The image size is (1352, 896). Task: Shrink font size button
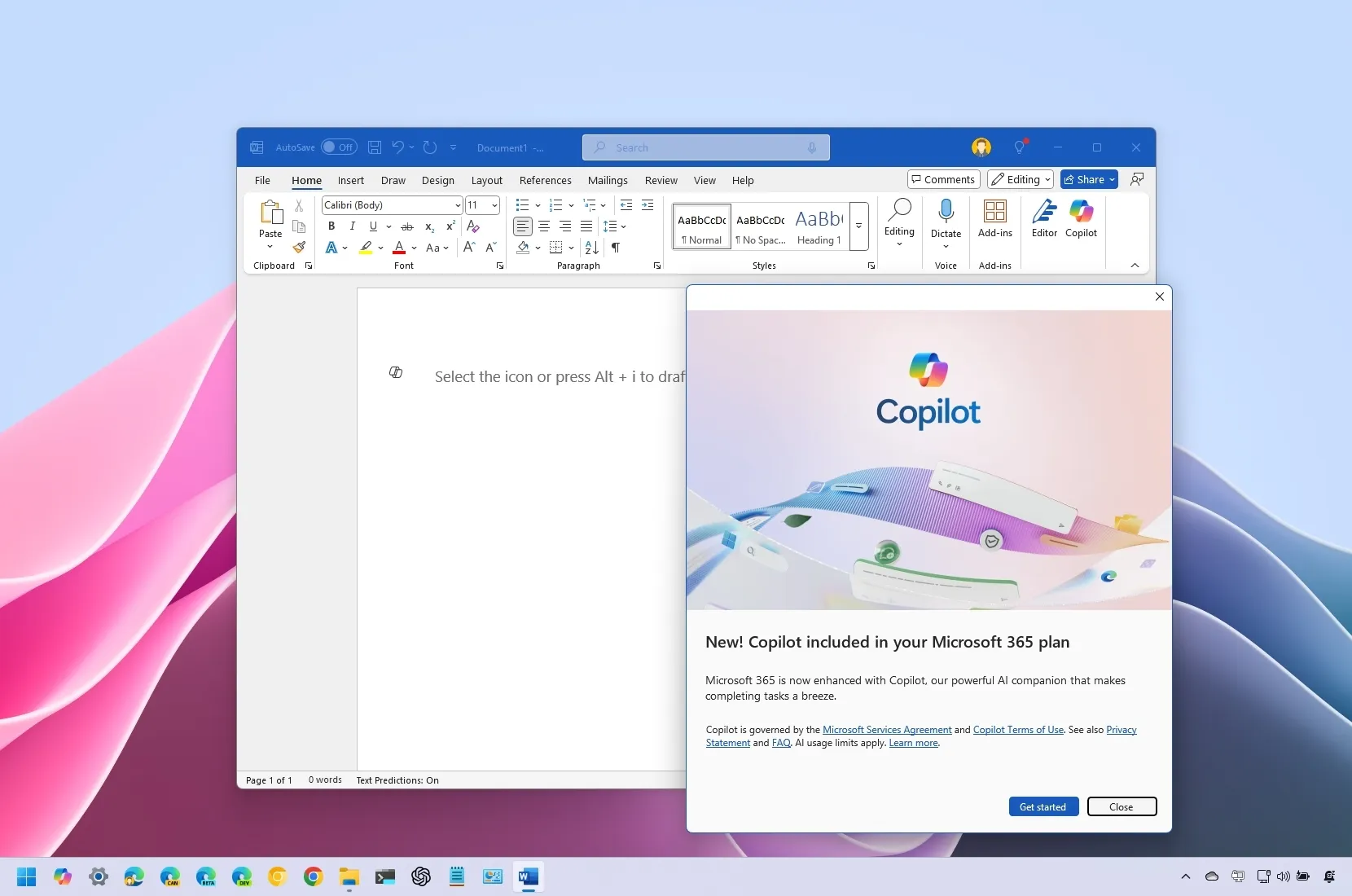point(490,248)
